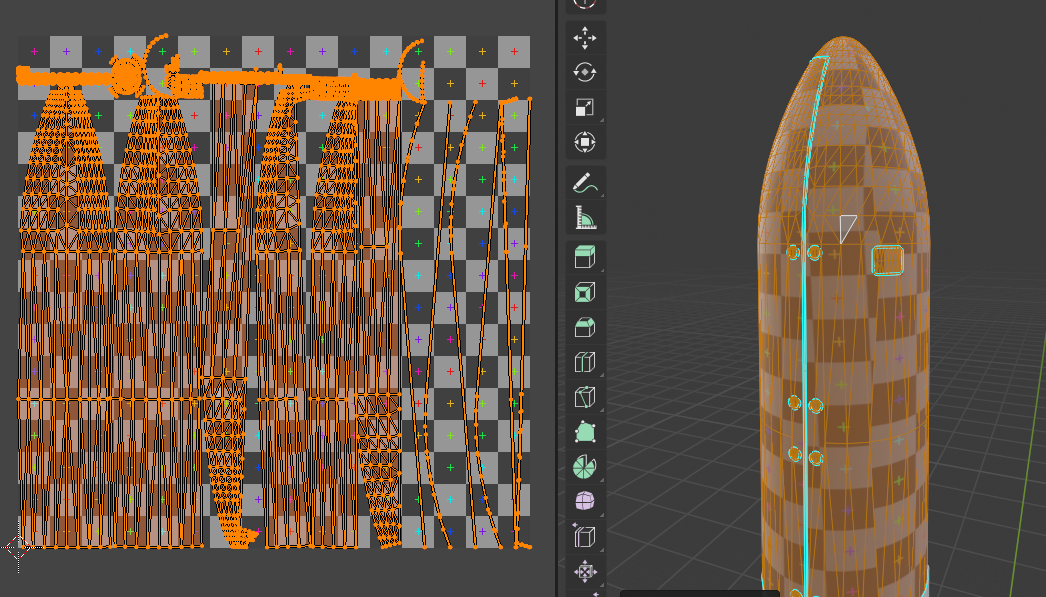Select the Shrink/Fatten tool
The height and width of the screenshot is (597, 1046).
[585, 572]
